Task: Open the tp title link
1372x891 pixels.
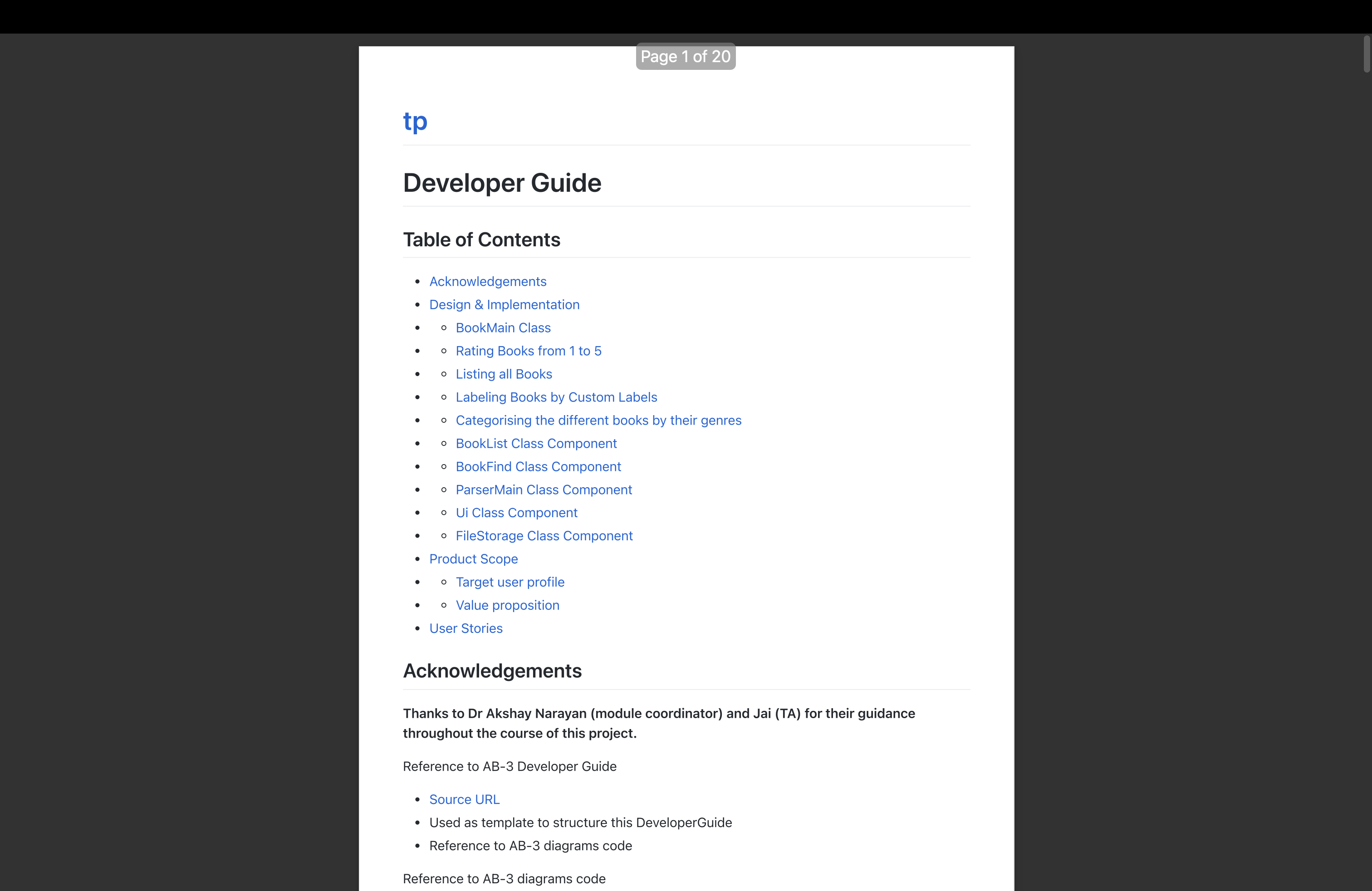Action: (x=415, y=122)
